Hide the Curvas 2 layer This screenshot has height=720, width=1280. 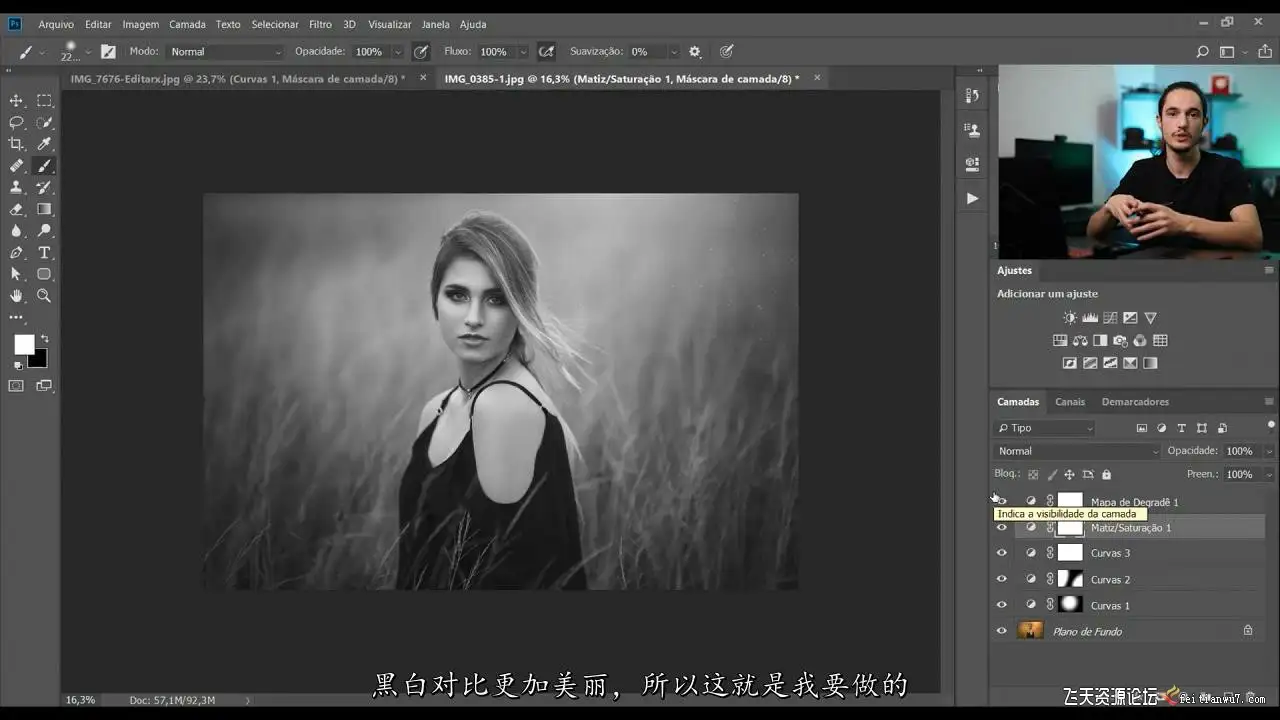click(1002, 579)
